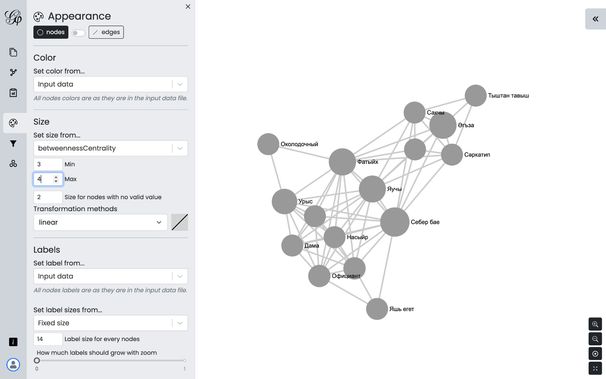Screen dimensions: 606x379
Task: Collapse the right panel with chevrons
Action: [596, 19]
